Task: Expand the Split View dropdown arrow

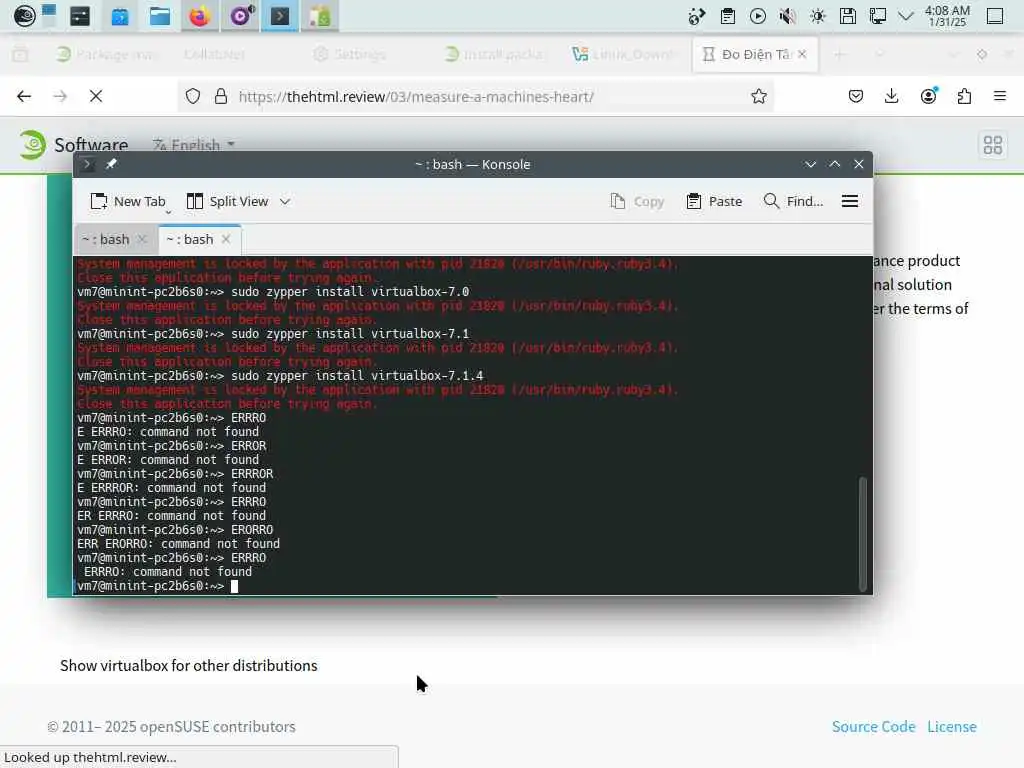Action: (285, 201)
